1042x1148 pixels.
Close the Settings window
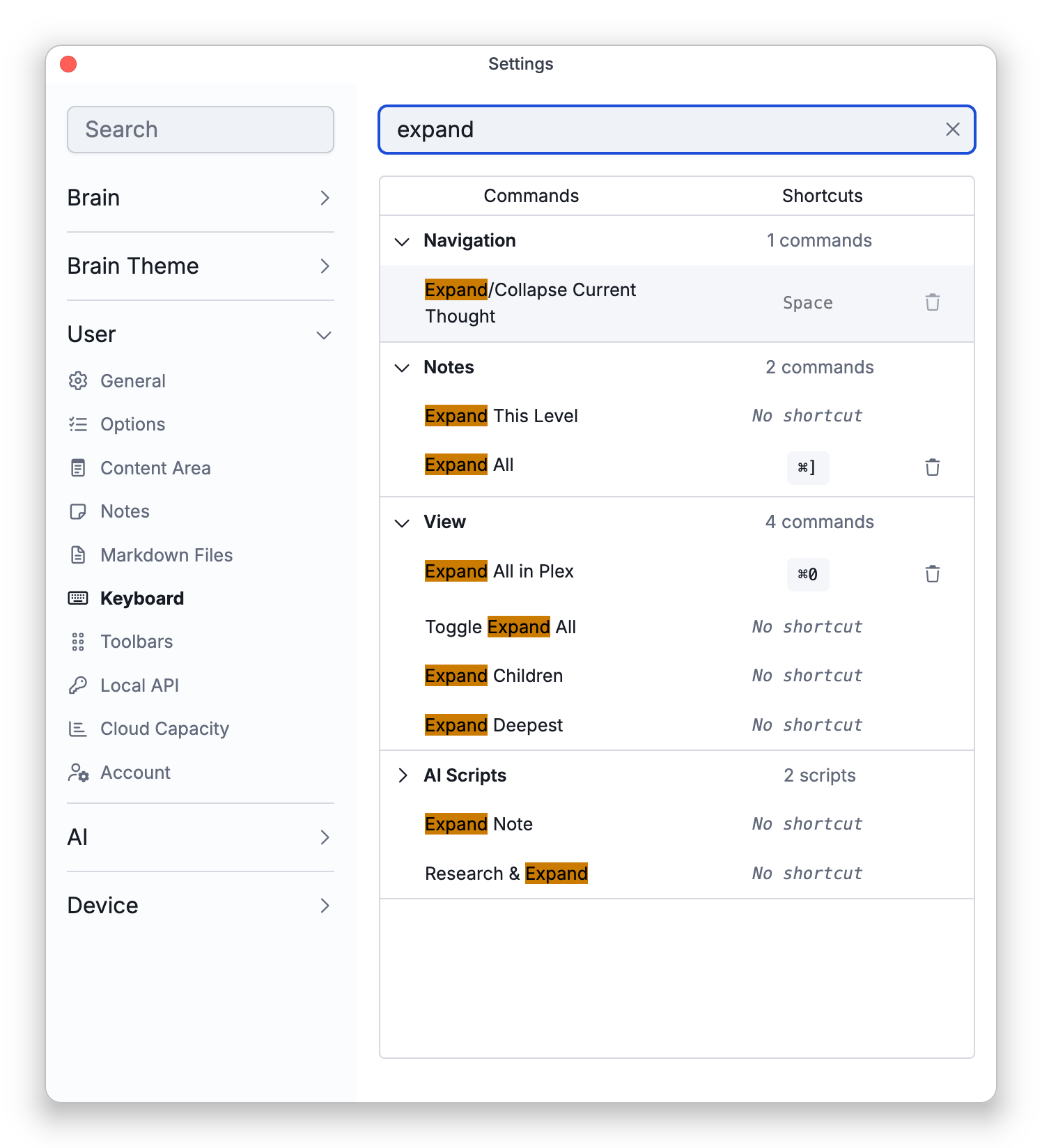pyautogui.click(x=68, y=64)
